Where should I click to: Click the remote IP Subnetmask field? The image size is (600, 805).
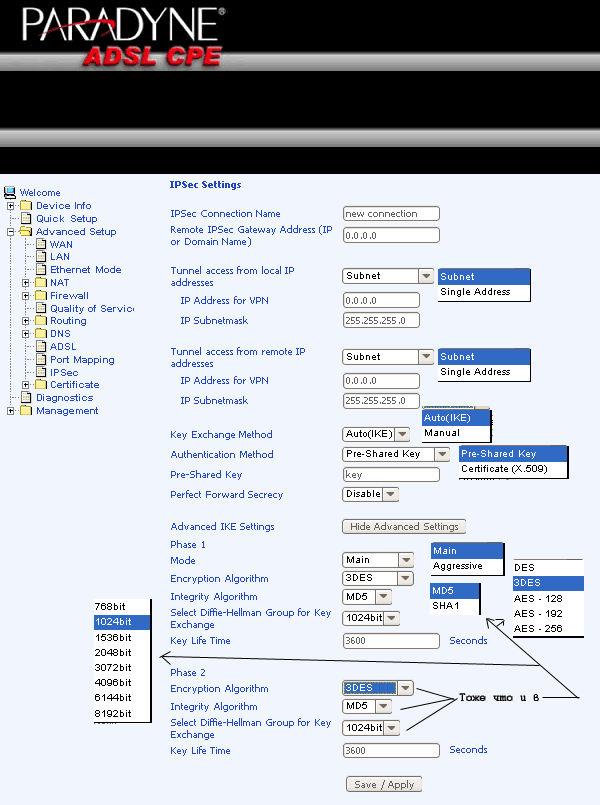pos(381,401)
